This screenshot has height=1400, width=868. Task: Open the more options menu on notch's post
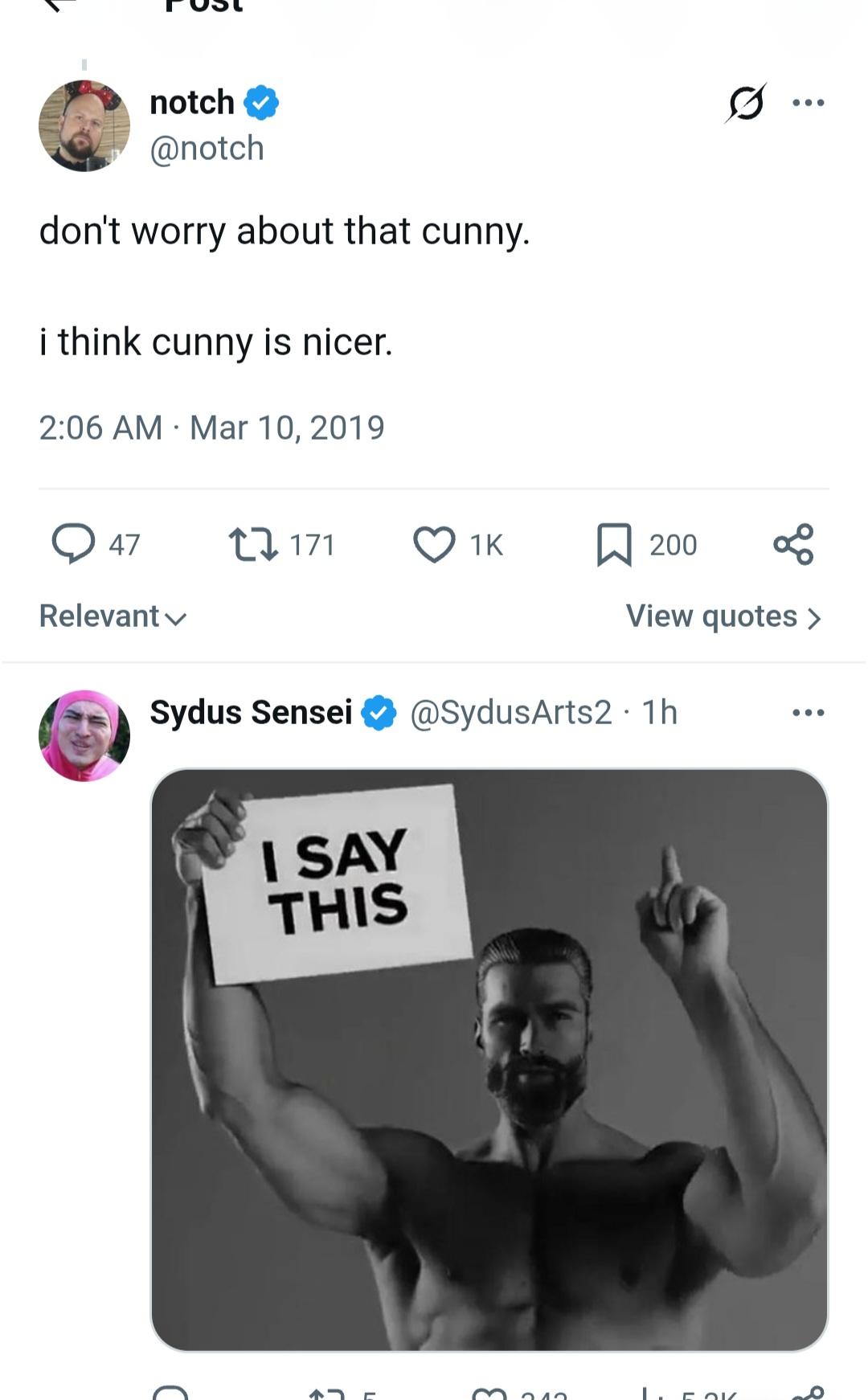(808, 103)
